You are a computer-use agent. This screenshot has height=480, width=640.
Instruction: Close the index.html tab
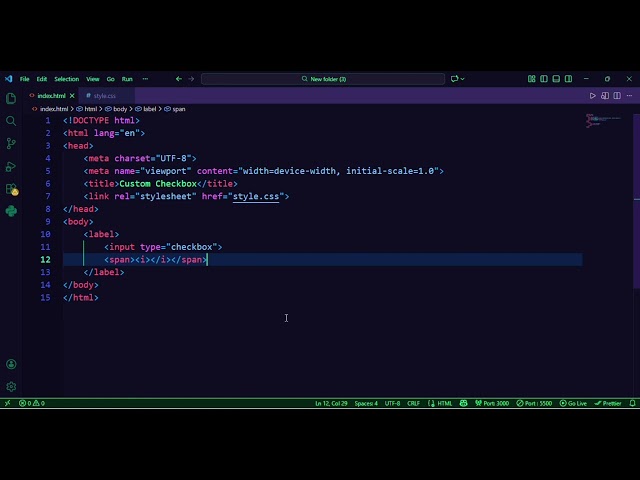click(72, 96)
